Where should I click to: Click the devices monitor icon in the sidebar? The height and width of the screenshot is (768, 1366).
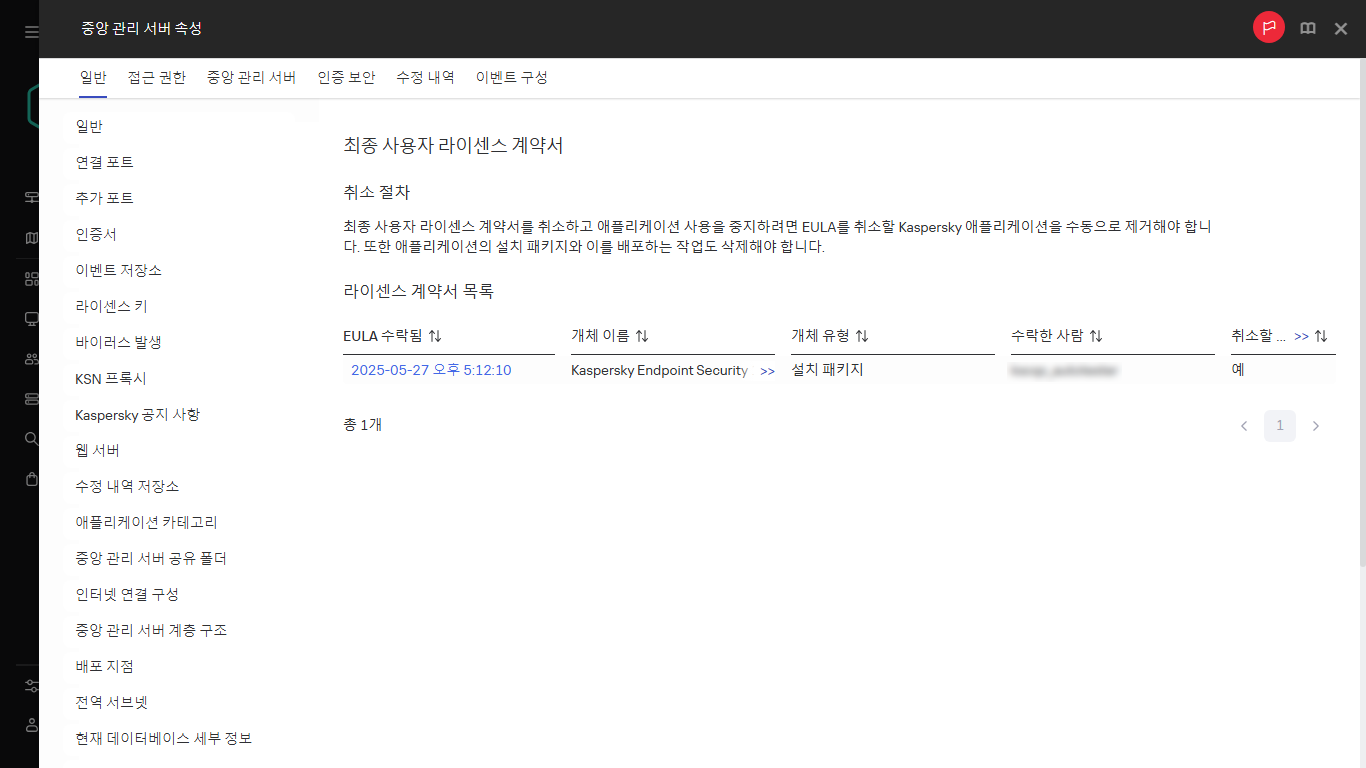[x=30, y=318]
